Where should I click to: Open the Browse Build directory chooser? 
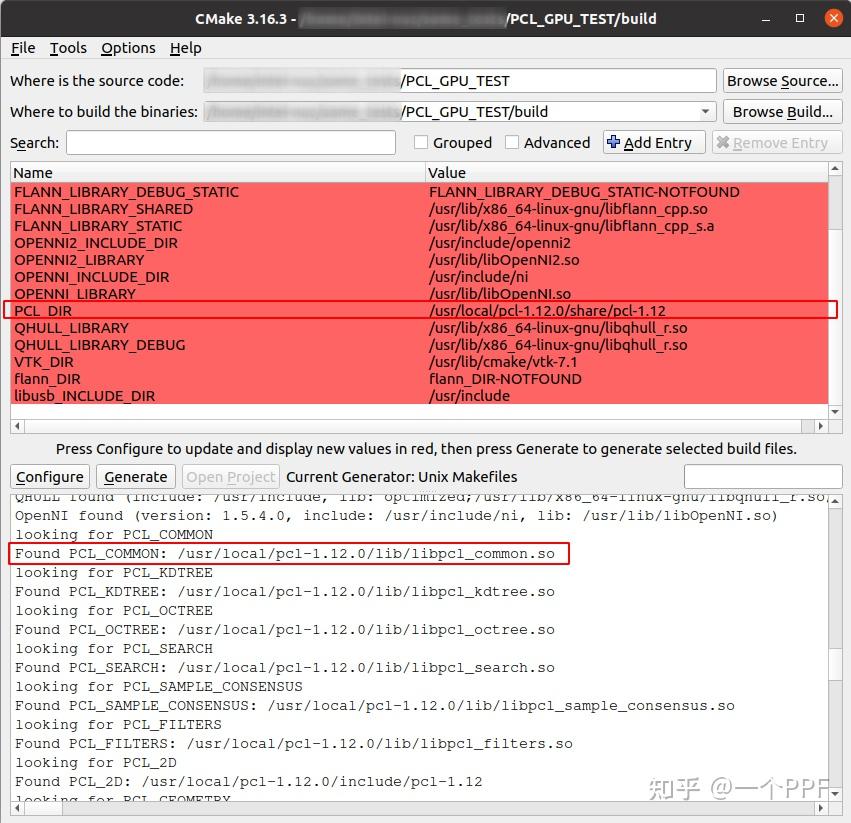coord(783,111)
